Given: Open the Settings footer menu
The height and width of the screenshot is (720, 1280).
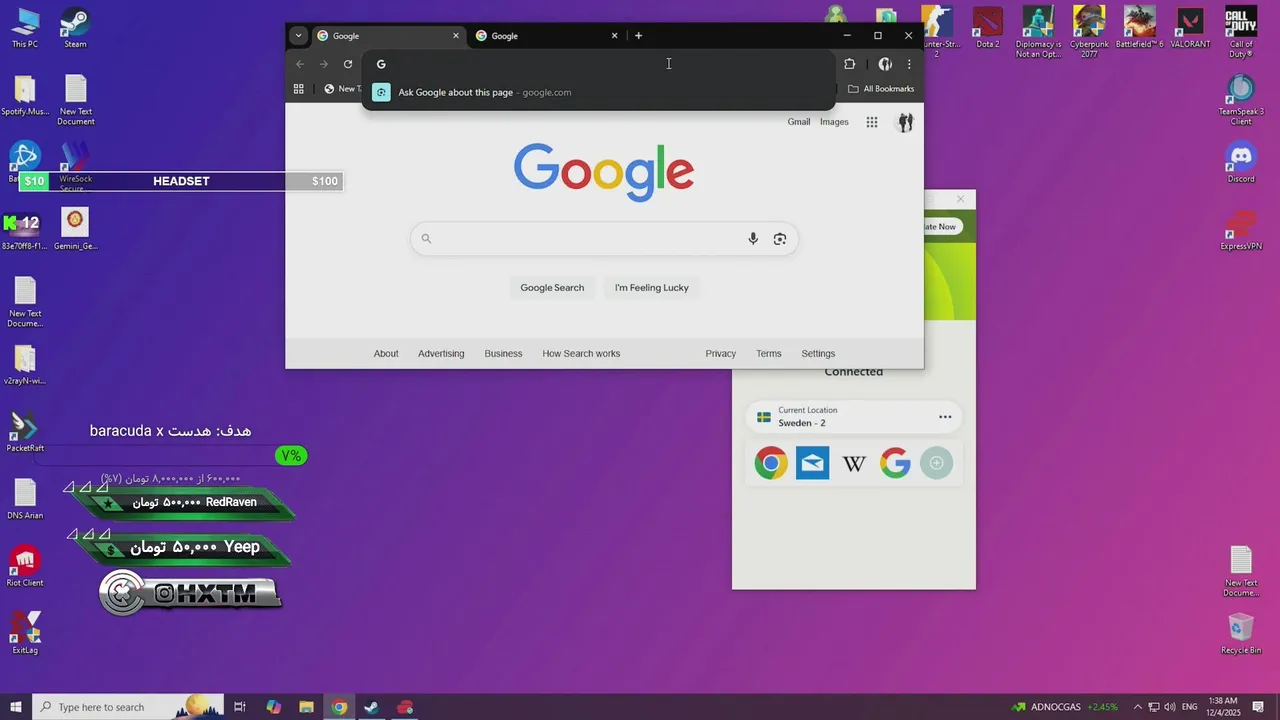Looking at the screenshot, I should (818, 354).
